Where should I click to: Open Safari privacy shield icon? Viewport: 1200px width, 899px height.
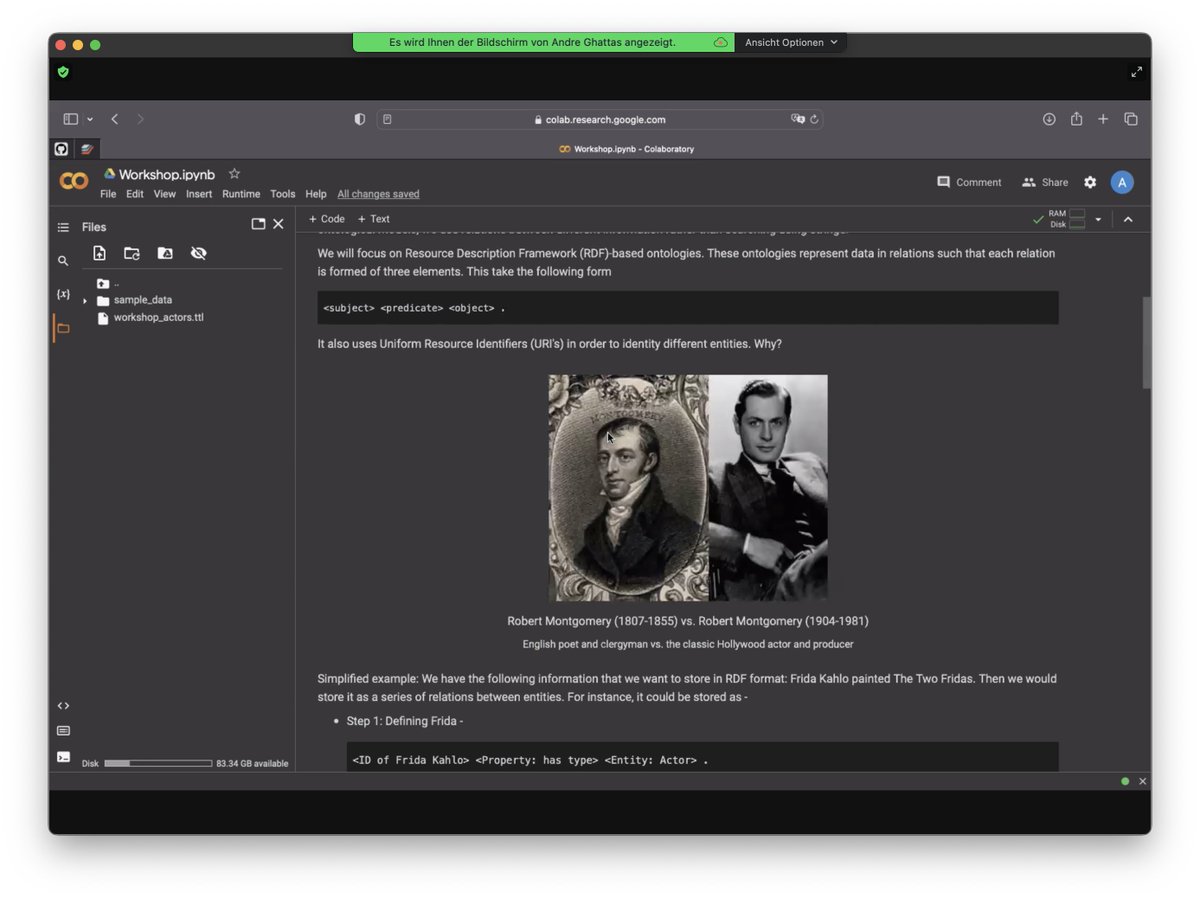click(360, 119)
